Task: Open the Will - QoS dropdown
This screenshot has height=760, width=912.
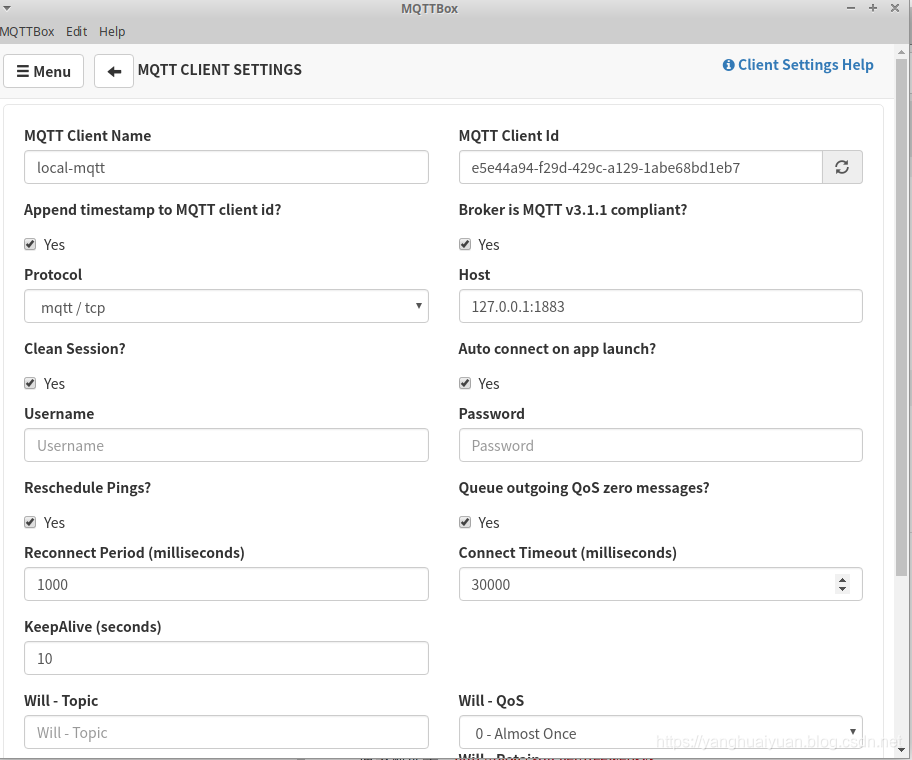Action: (661, 733)
